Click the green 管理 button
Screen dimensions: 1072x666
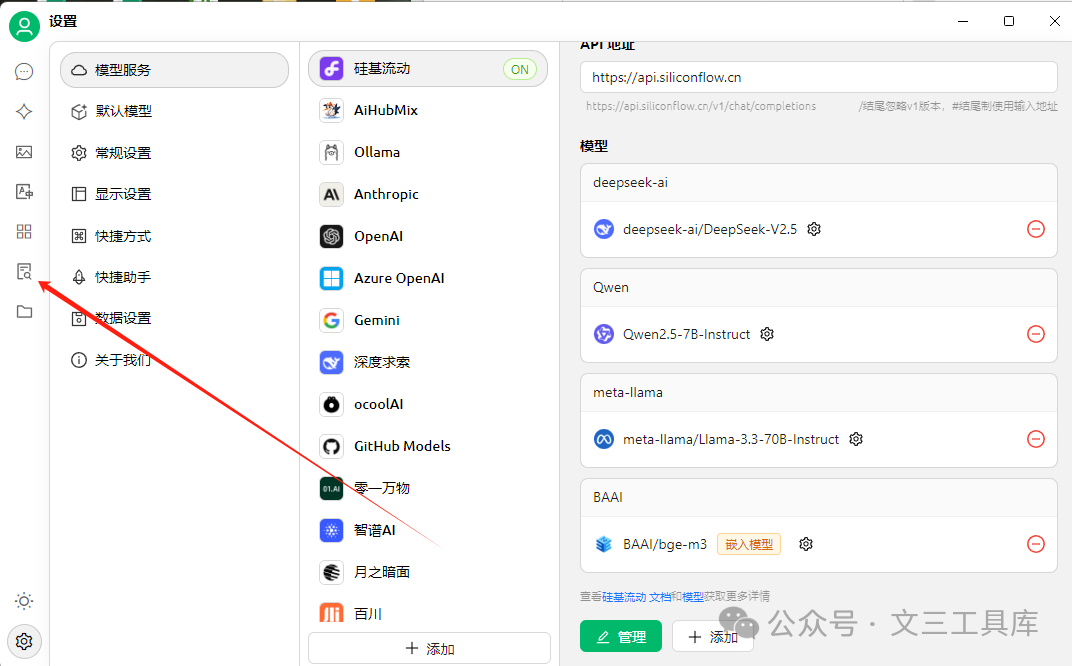point(621,637)
